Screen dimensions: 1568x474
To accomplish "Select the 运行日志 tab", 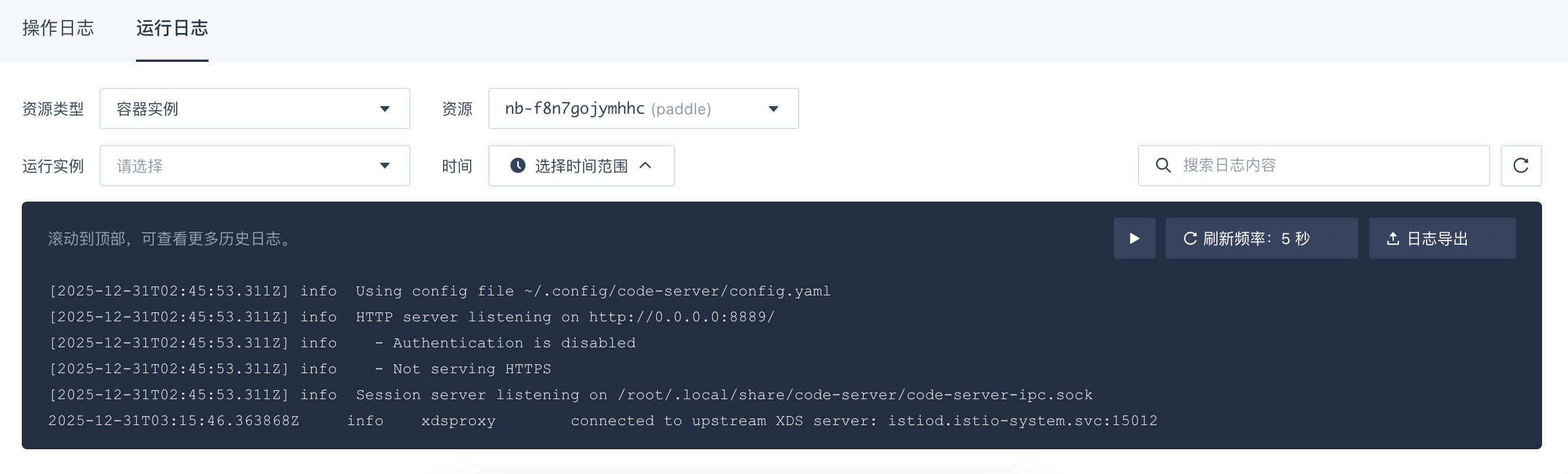I will (171, 28).
